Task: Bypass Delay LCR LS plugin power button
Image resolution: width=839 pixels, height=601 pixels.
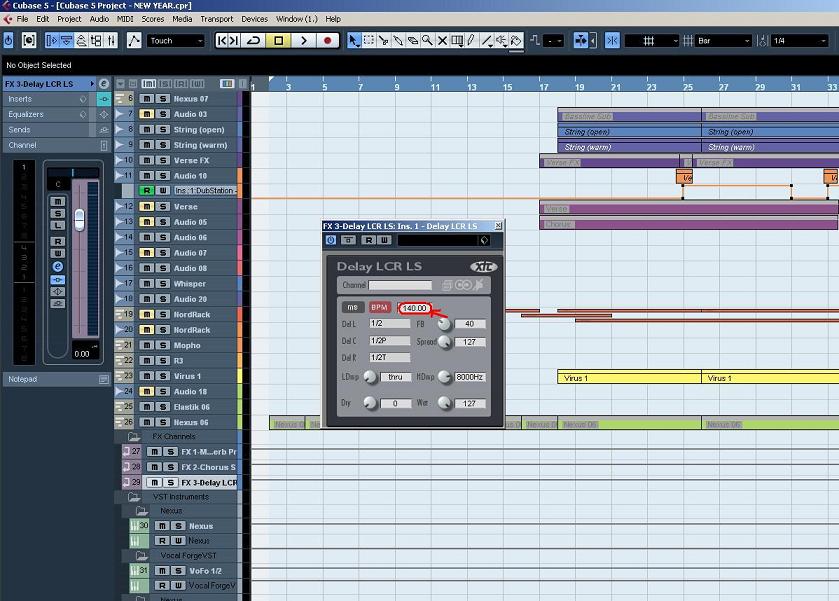Action: 331,240
